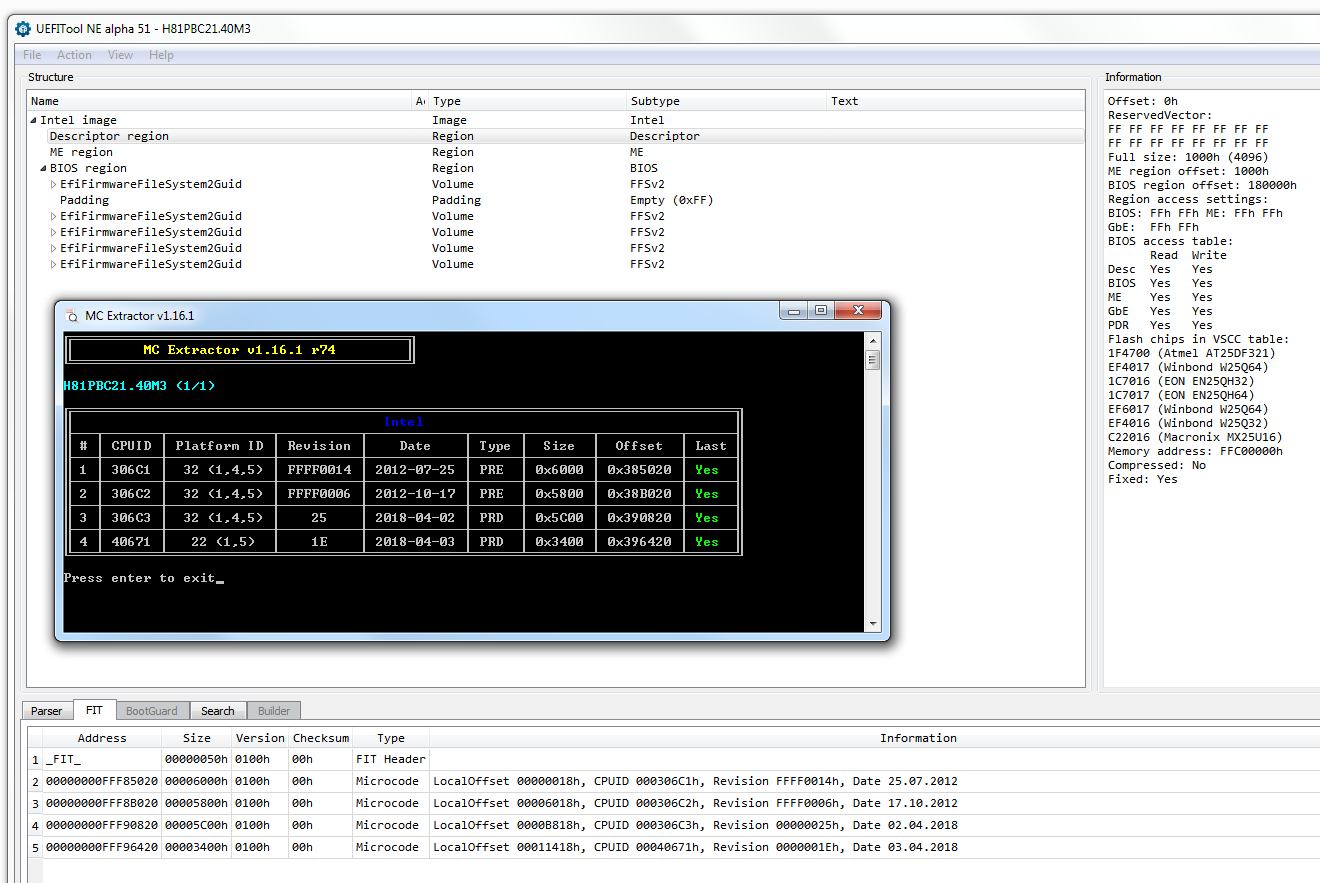Select the _FIT_ header row in FIT table
Viewport: 1320px width, 883px height.
coord(673,759)
